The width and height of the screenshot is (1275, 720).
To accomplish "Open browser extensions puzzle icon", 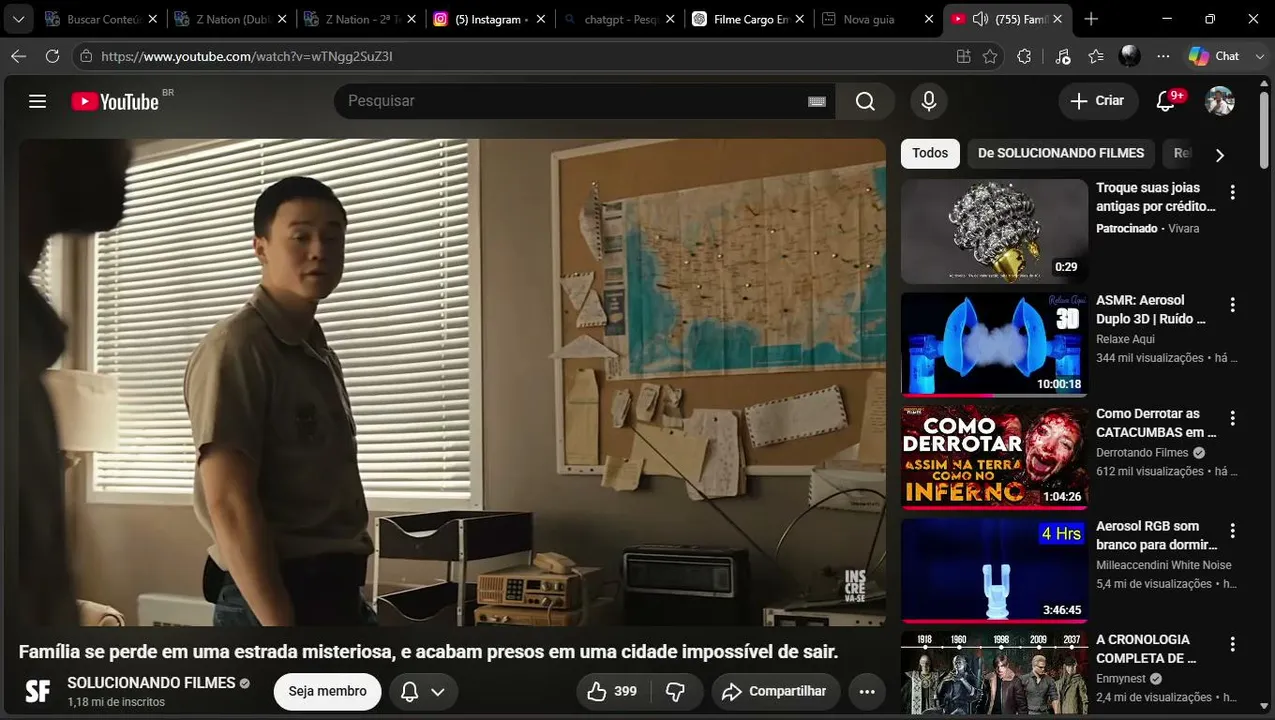I will pyautogui.click(x=1024, y=56).
